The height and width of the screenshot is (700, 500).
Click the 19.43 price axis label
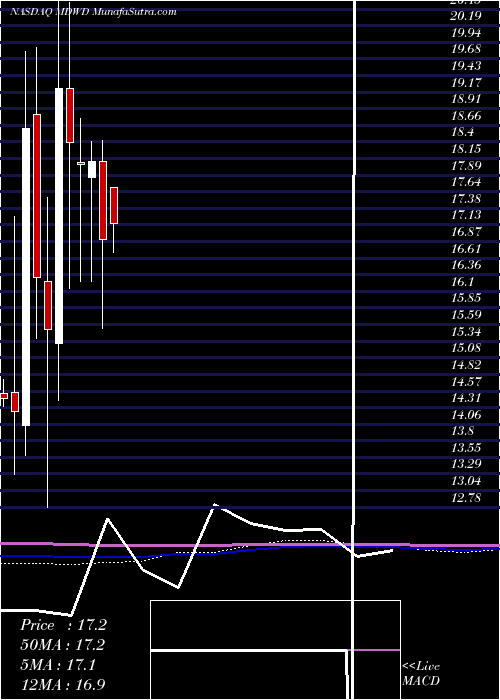[x=467, y=66]
